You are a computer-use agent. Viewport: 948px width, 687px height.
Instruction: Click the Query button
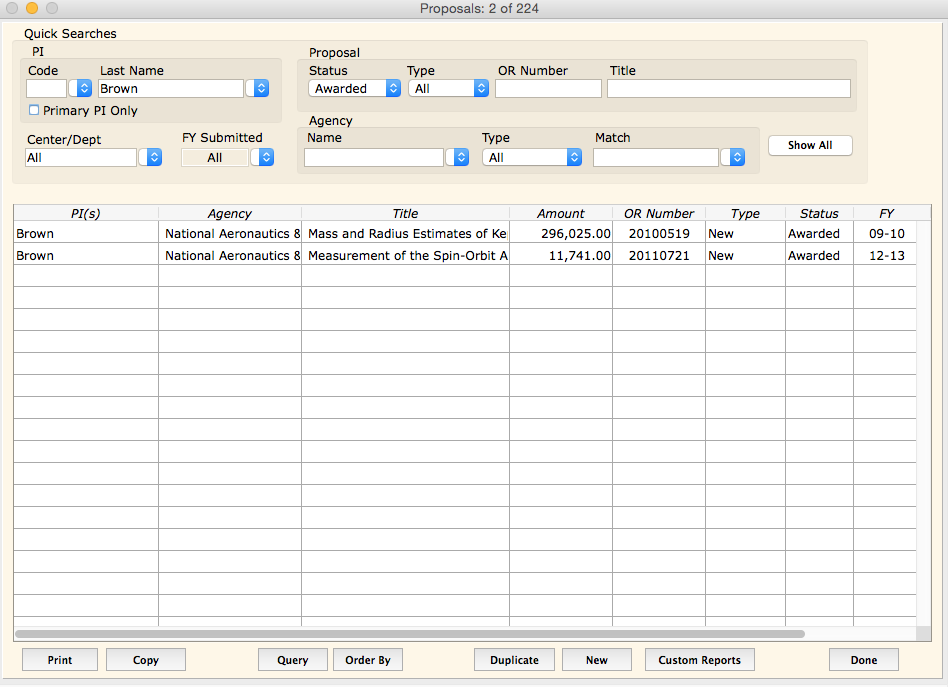coord(293,660)
